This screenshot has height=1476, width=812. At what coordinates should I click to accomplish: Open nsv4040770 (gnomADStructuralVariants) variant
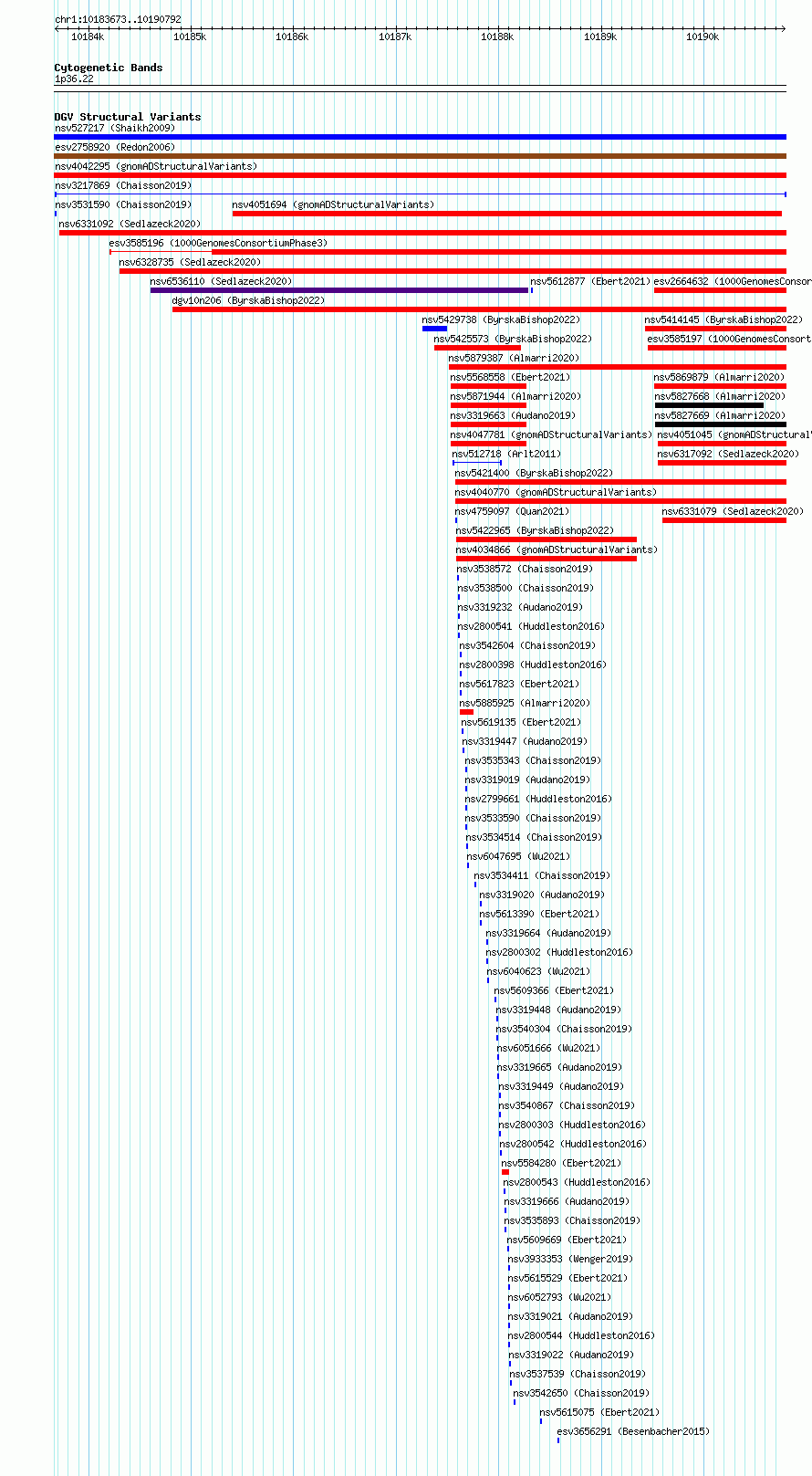tap(556, 492)
